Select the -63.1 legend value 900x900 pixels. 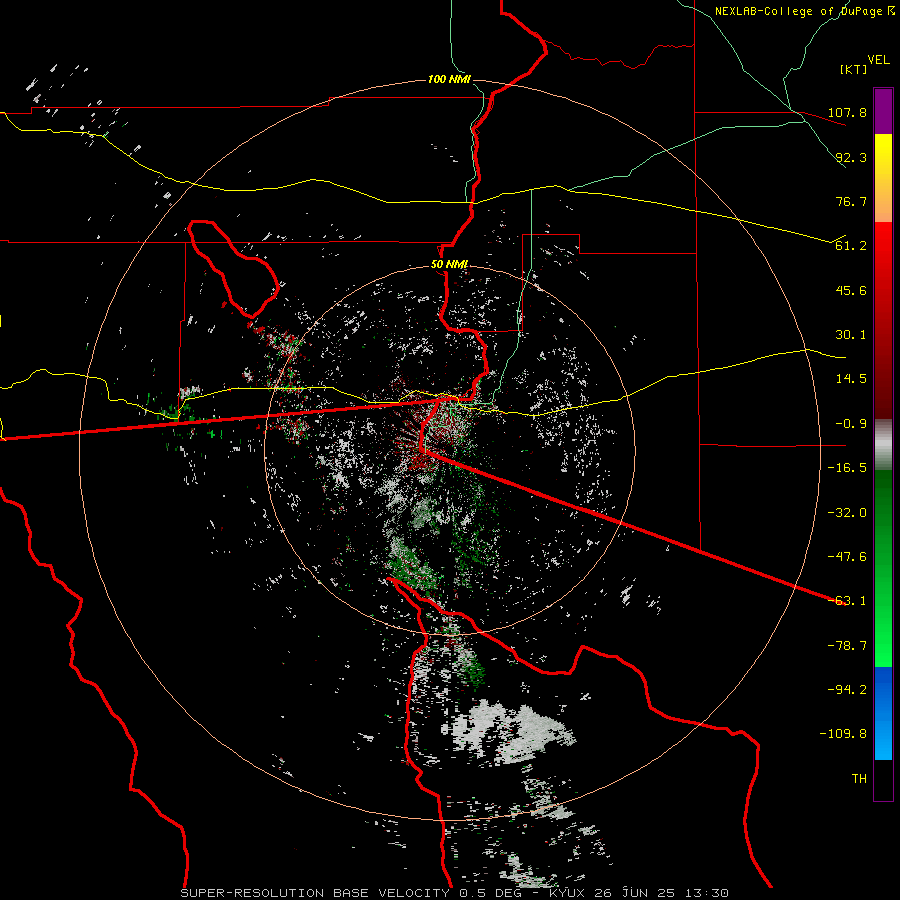tap(848, 601)
